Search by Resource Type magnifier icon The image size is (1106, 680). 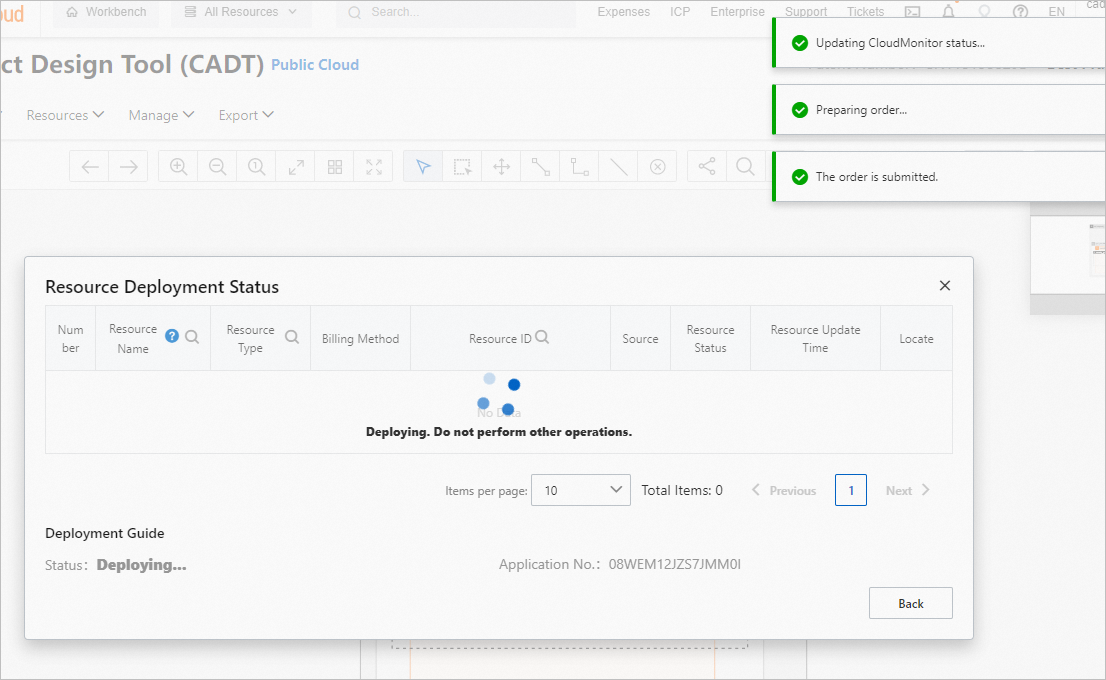click(292, 337)
